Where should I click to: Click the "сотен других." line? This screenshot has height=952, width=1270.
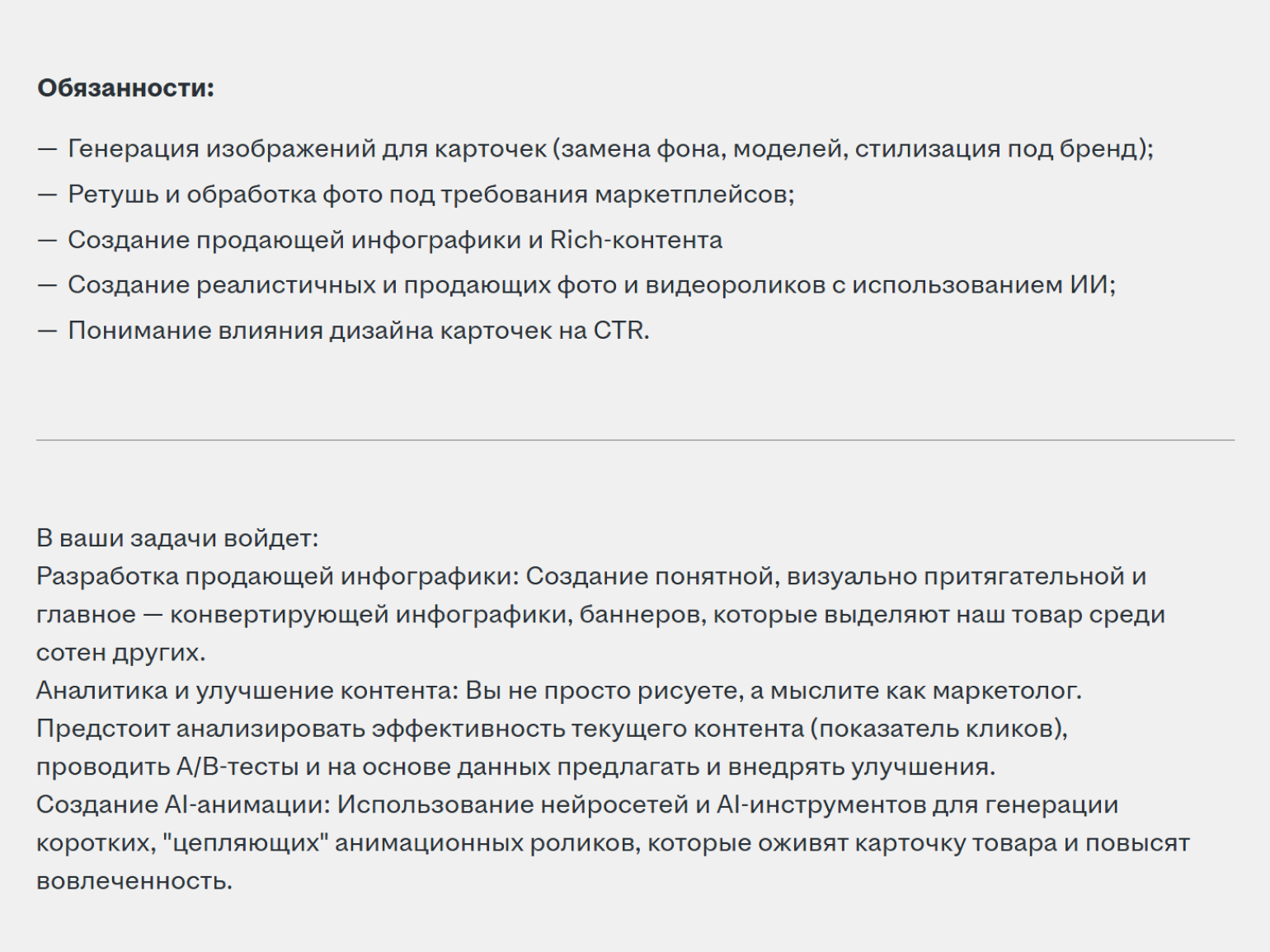tap(120, 652)
